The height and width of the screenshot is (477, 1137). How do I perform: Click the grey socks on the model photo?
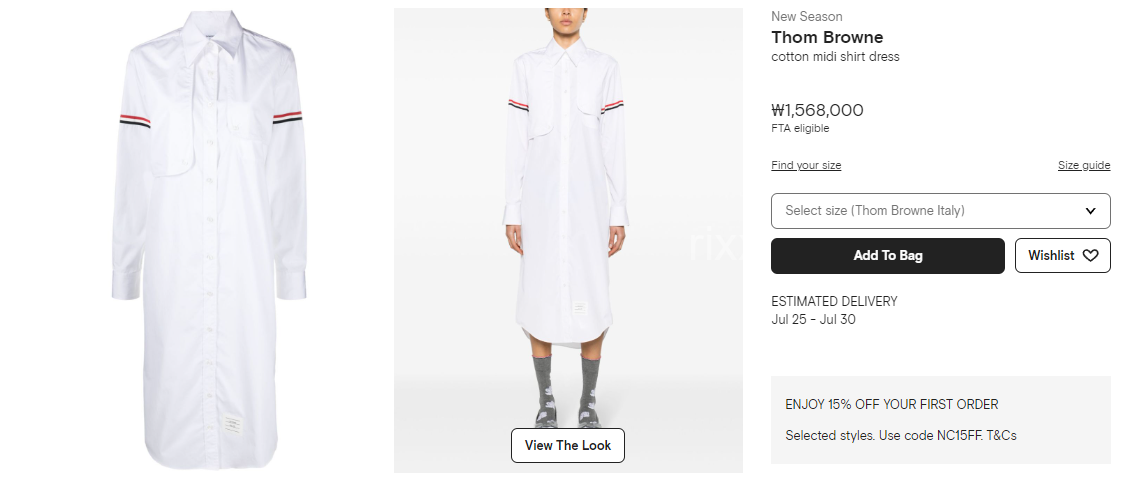567,390
